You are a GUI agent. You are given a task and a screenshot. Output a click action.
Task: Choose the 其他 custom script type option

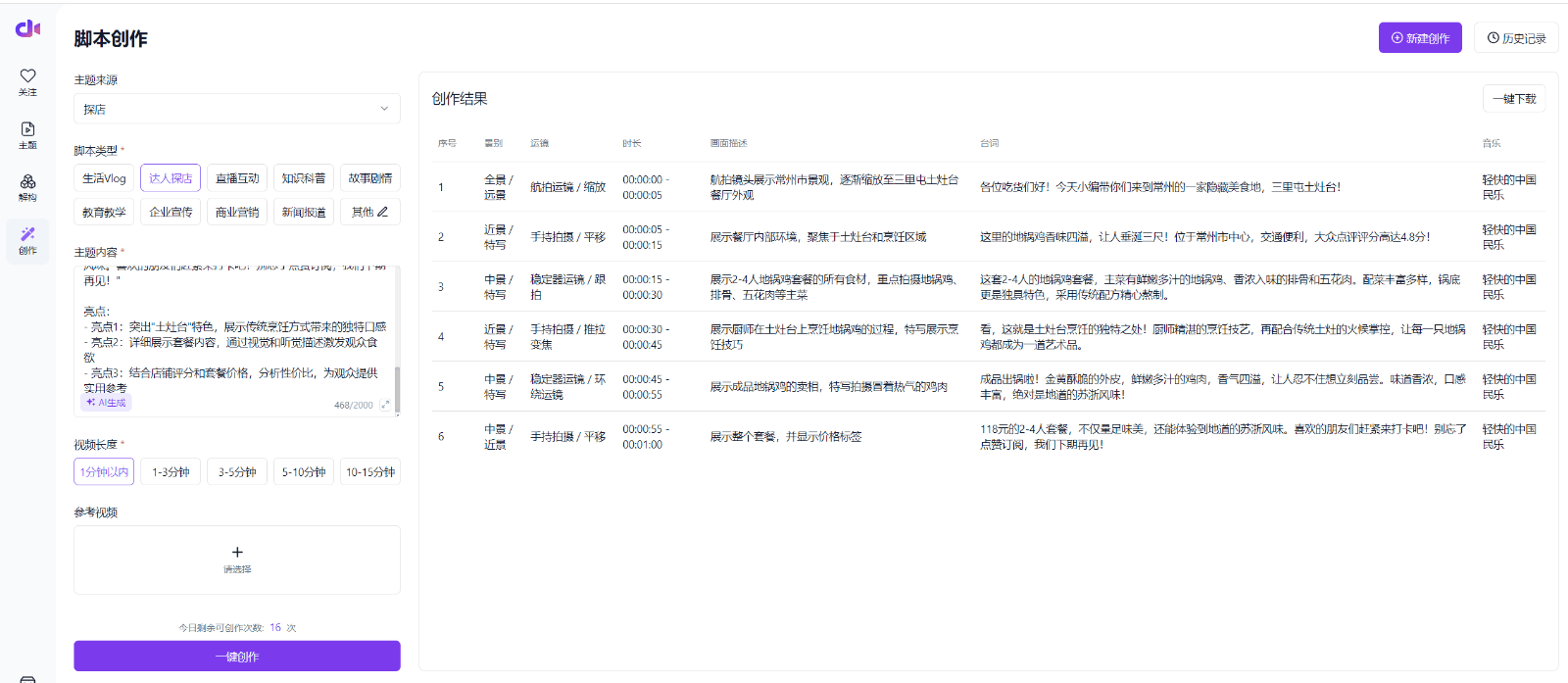click(369, 212)
